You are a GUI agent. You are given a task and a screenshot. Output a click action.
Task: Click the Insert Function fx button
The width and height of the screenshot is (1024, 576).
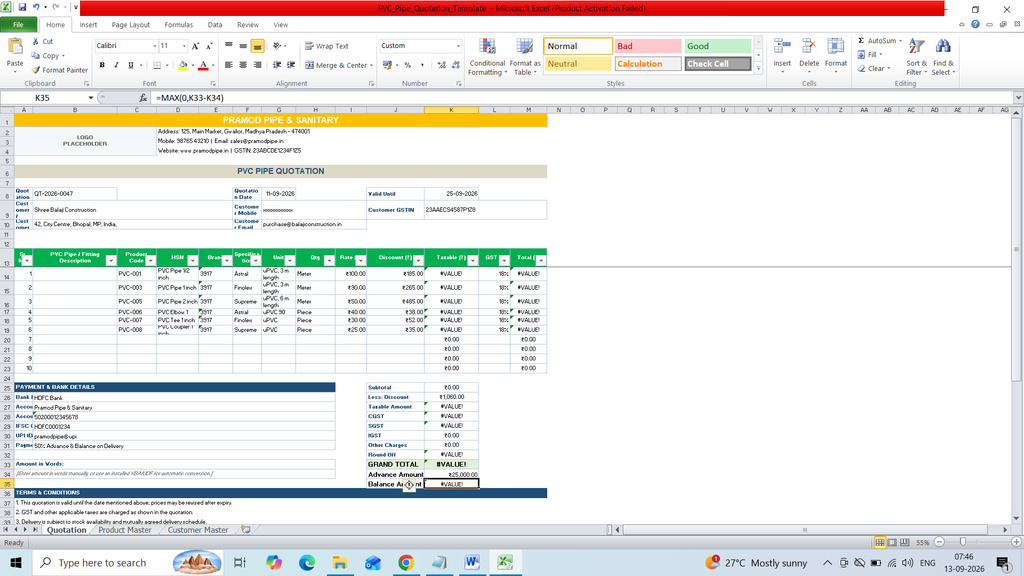pos(143,98)
